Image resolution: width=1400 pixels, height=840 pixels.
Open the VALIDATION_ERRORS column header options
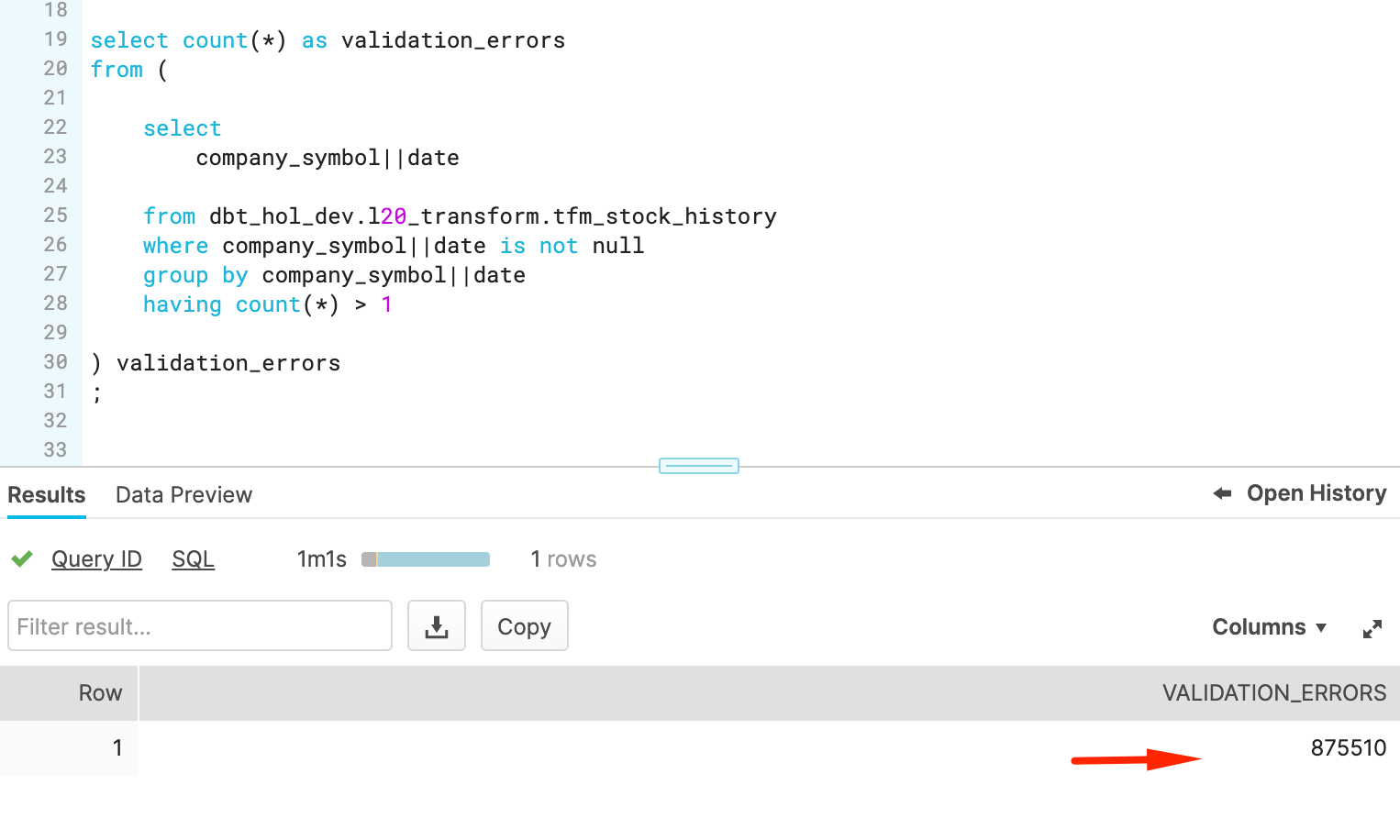(1274, 692)
